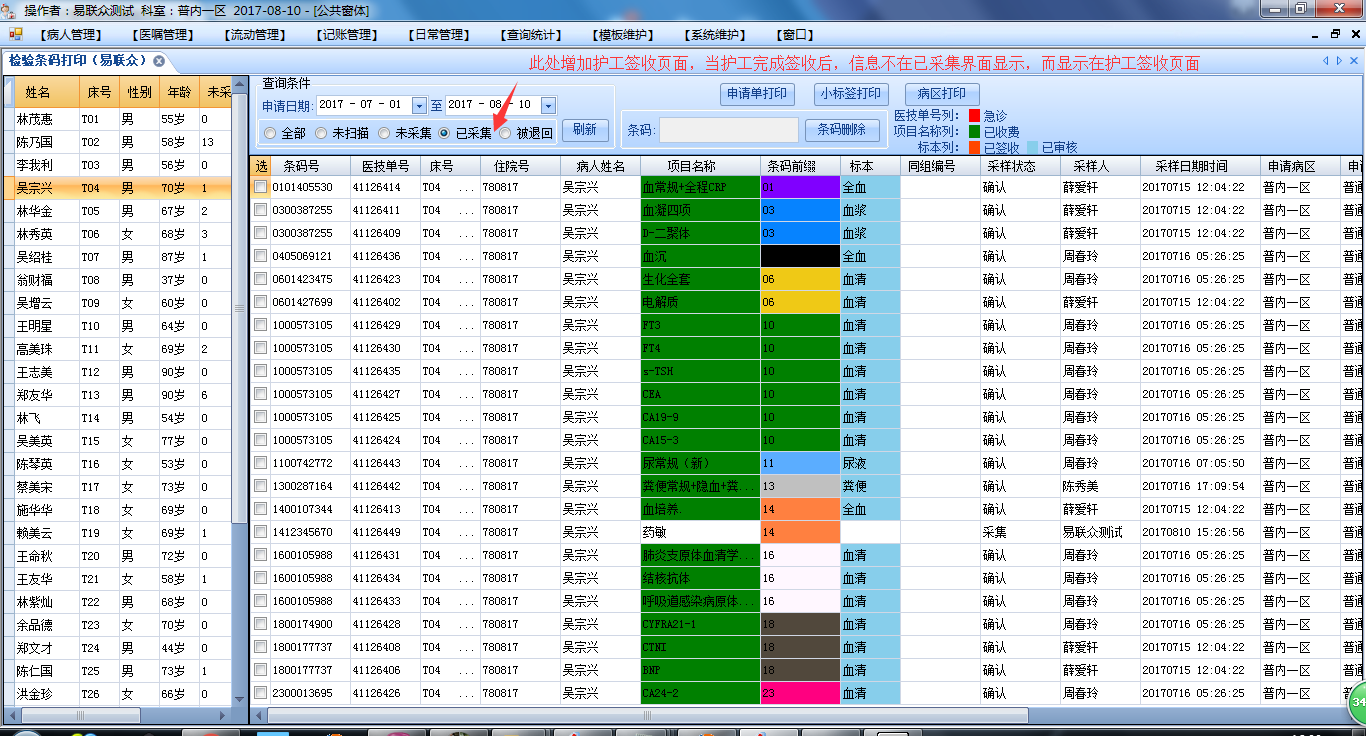Check the row checkbox for 血沉 item
The image size is (1366, 736).
(x=260, y=256)
